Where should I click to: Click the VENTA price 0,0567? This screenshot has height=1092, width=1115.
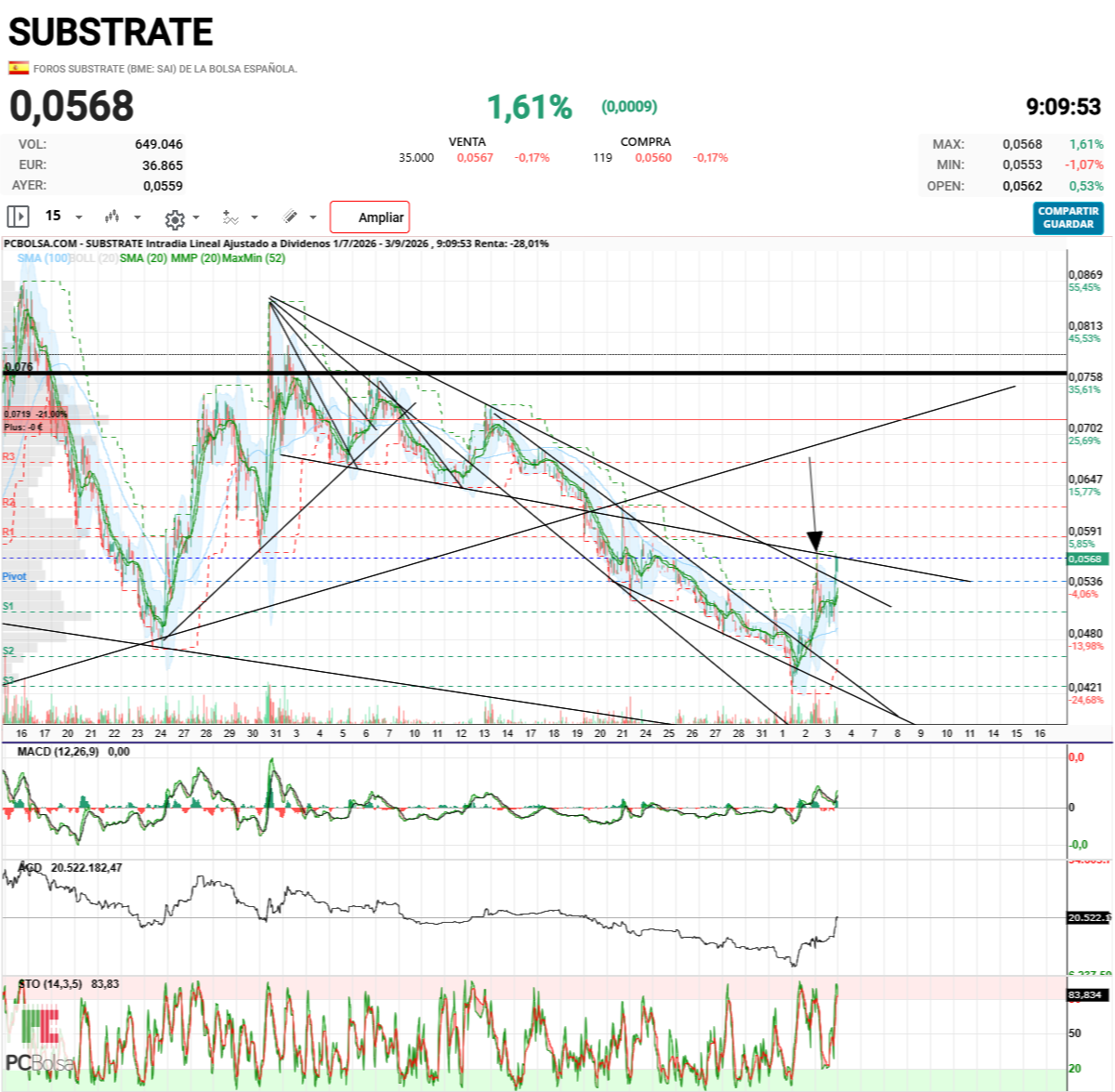[475, 158]
